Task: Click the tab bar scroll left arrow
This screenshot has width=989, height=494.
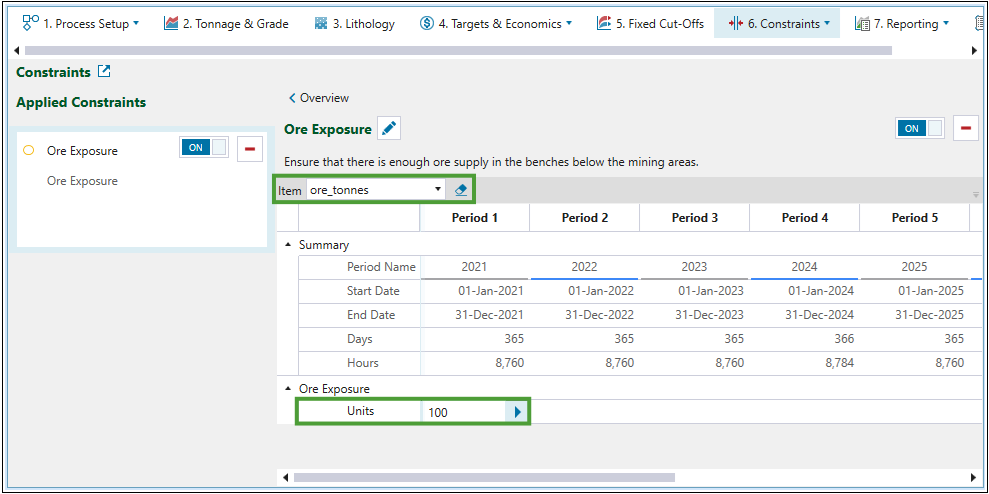Action: pyautogui.click(x=16, y=50)
